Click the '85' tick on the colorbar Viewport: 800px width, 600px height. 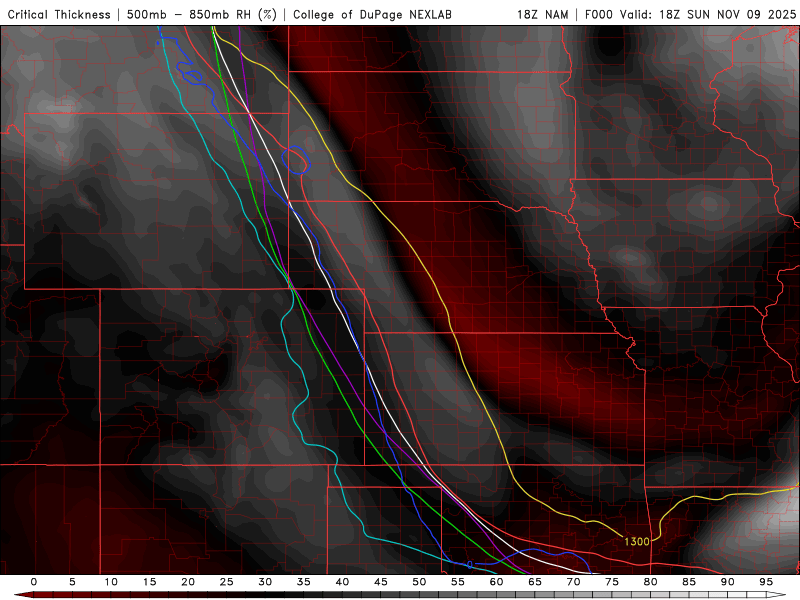pos(689,582)
